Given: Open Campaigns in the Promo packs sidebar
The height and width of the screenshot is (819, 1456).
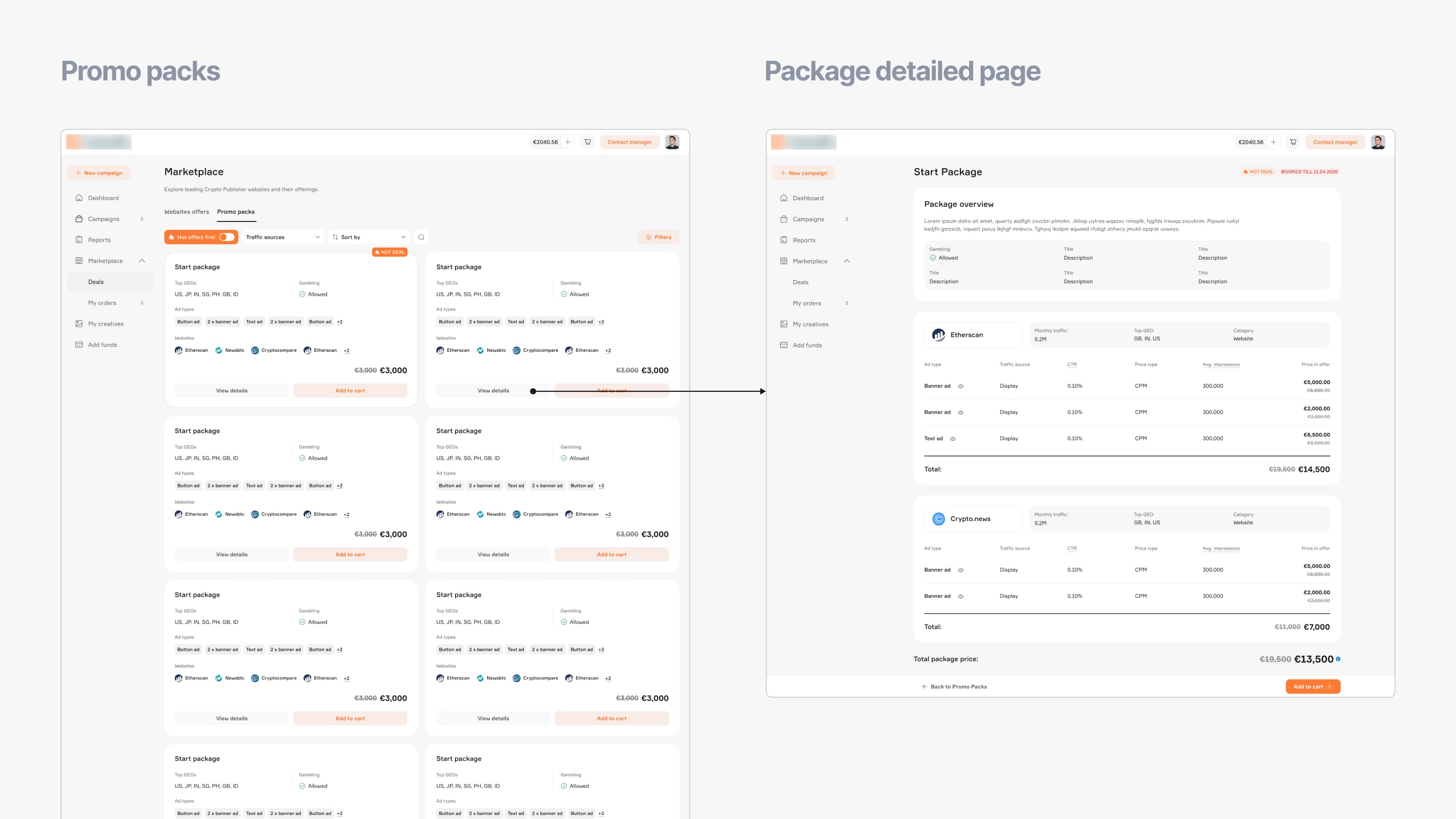Looking at the screenshot, I should click(104, 219).
